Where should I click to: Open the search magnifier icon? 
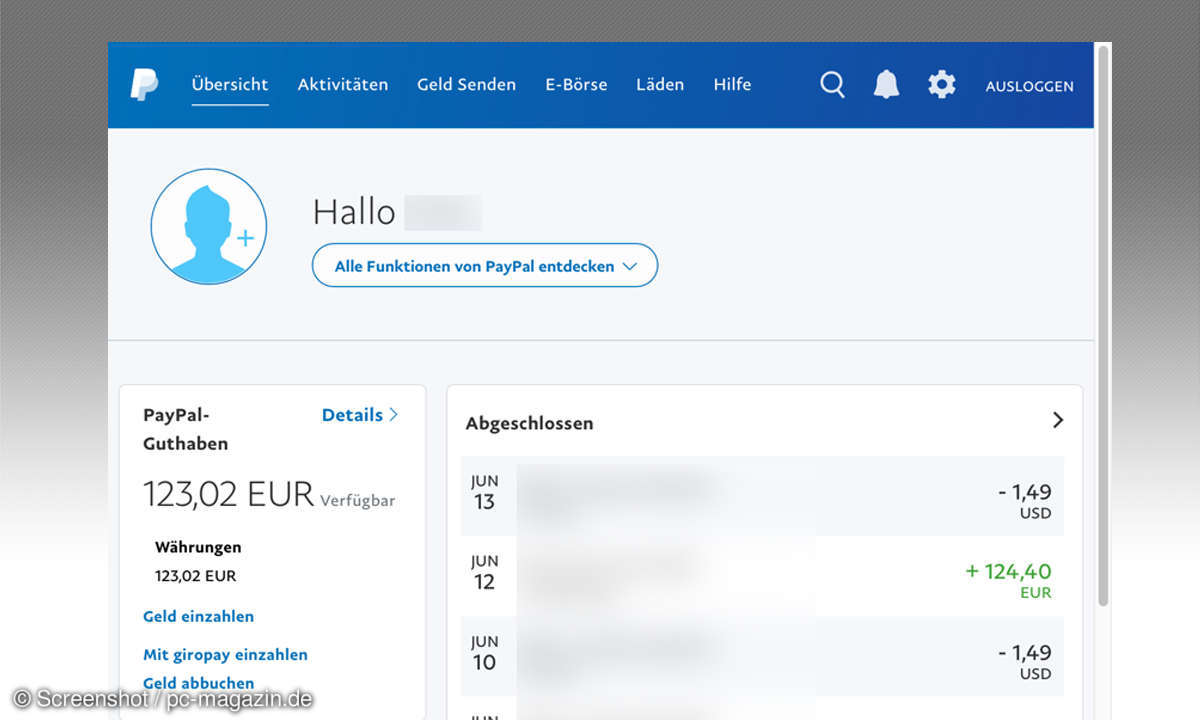point(832,85)
